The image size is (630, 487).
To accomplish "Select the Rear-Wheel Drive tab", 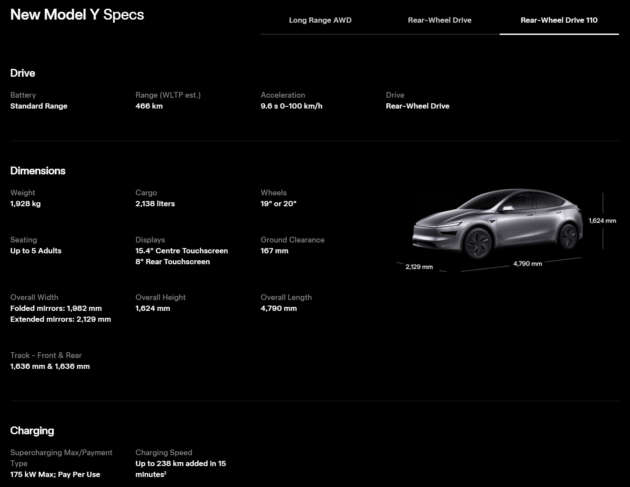I will tap(439, 20).
